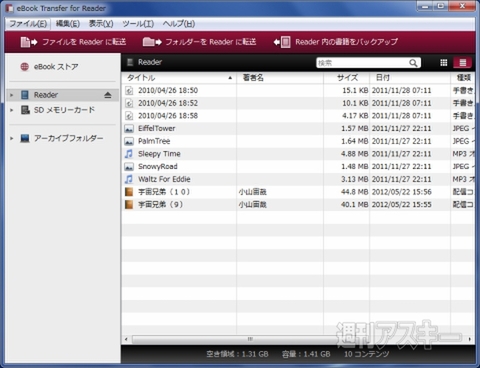Select the SnowyRoad title
This screenshot has height=368, width=480.
158,167
